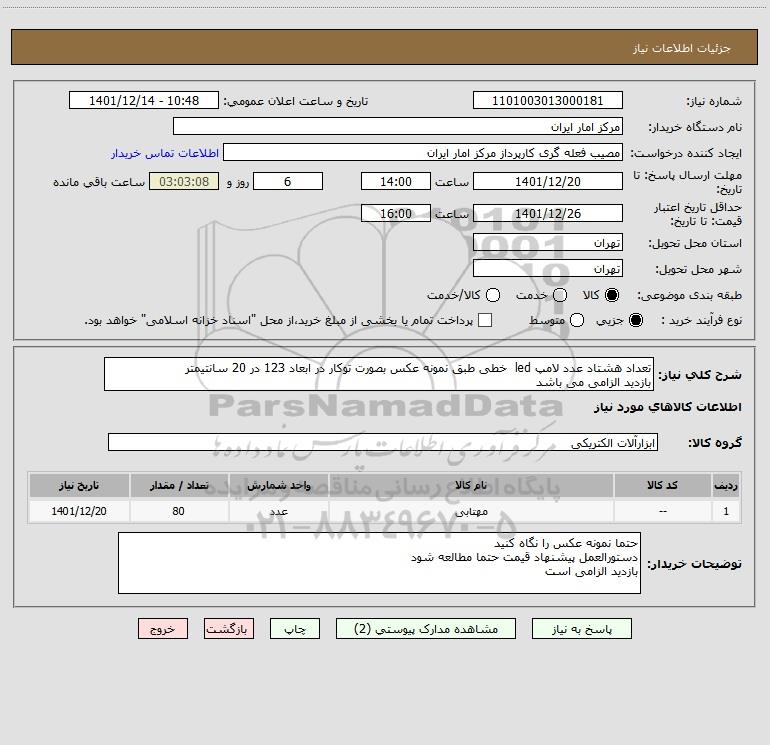
Task: Click the response deadline date 1401/12/20 field
Action: point(548,181)
